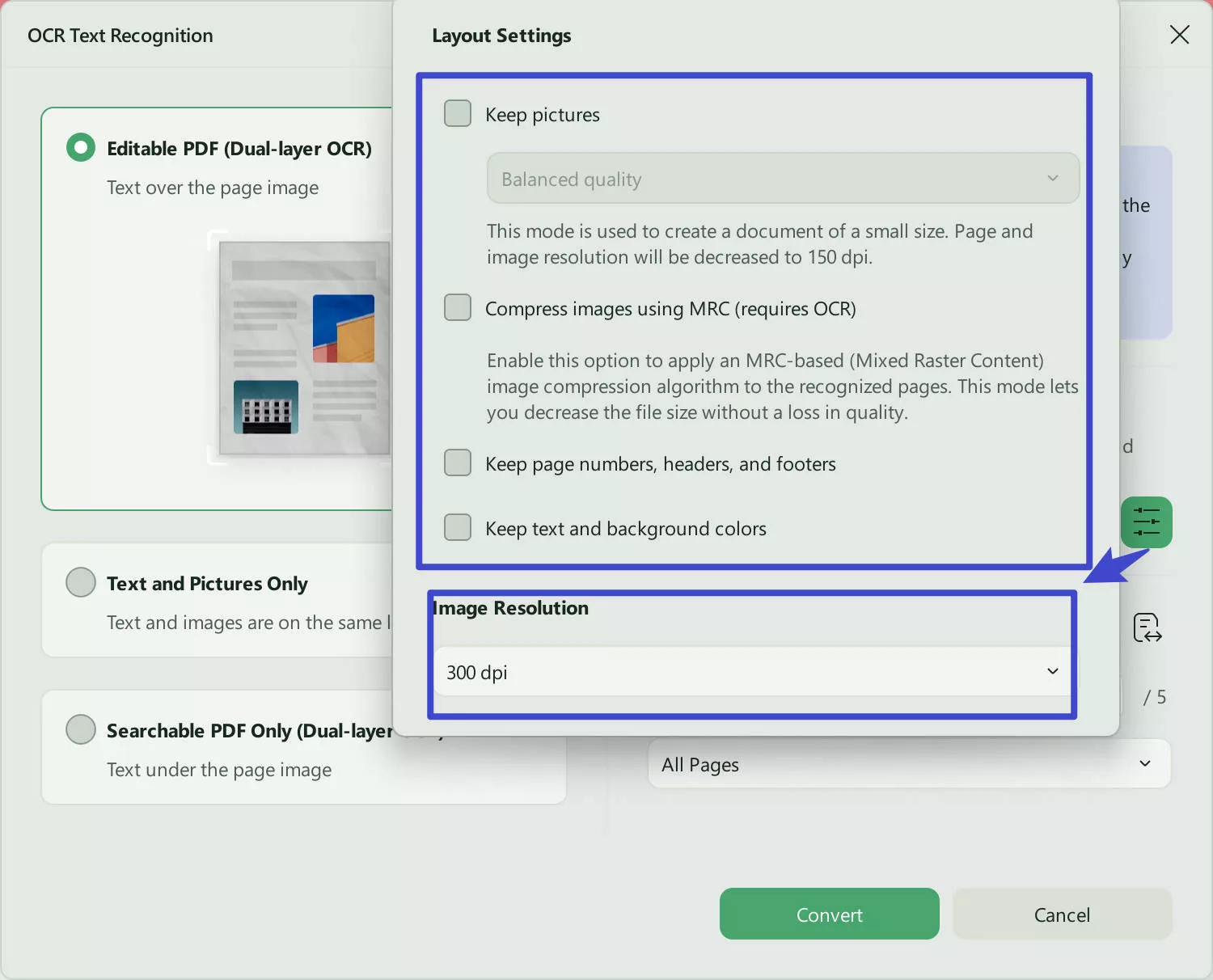Click the OCR Text Recognition header
The width and height of the screenshot is (1213, 980).
point(120,35)
